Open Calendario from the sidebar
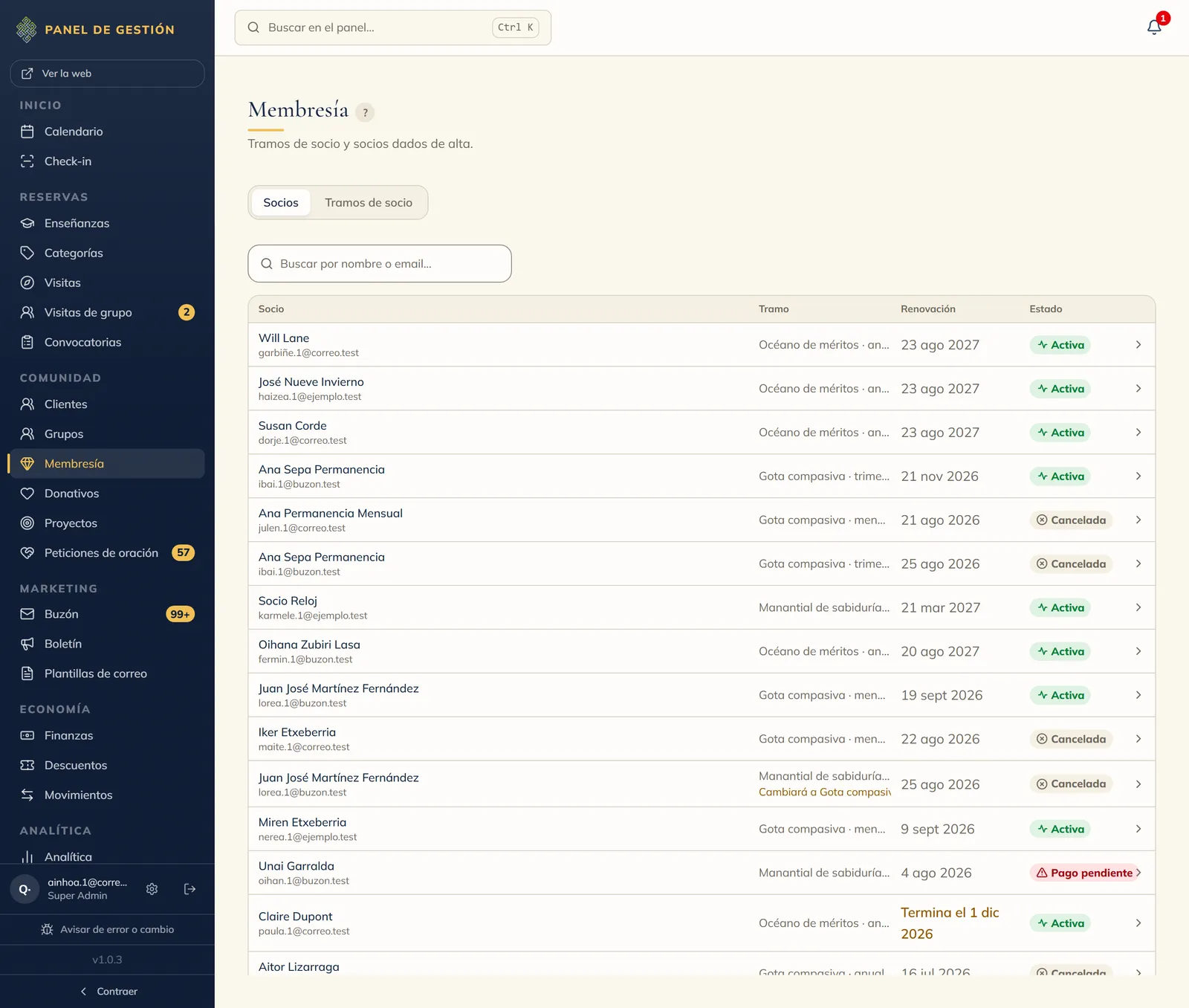The height and width of the screenshot is (1008, 1189). 107,132
